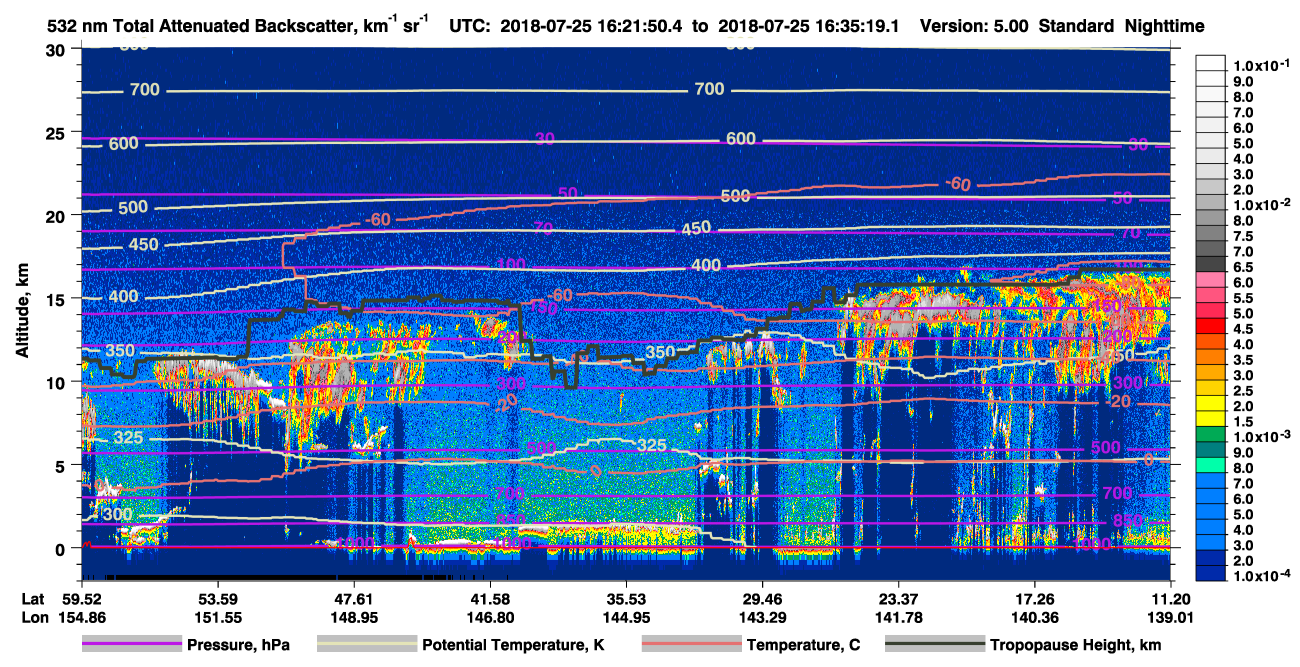Viewport: 1300px width, 667px height.
Task: Click the Lon row label
Action: pyautogui.click(x=34, y=618)
